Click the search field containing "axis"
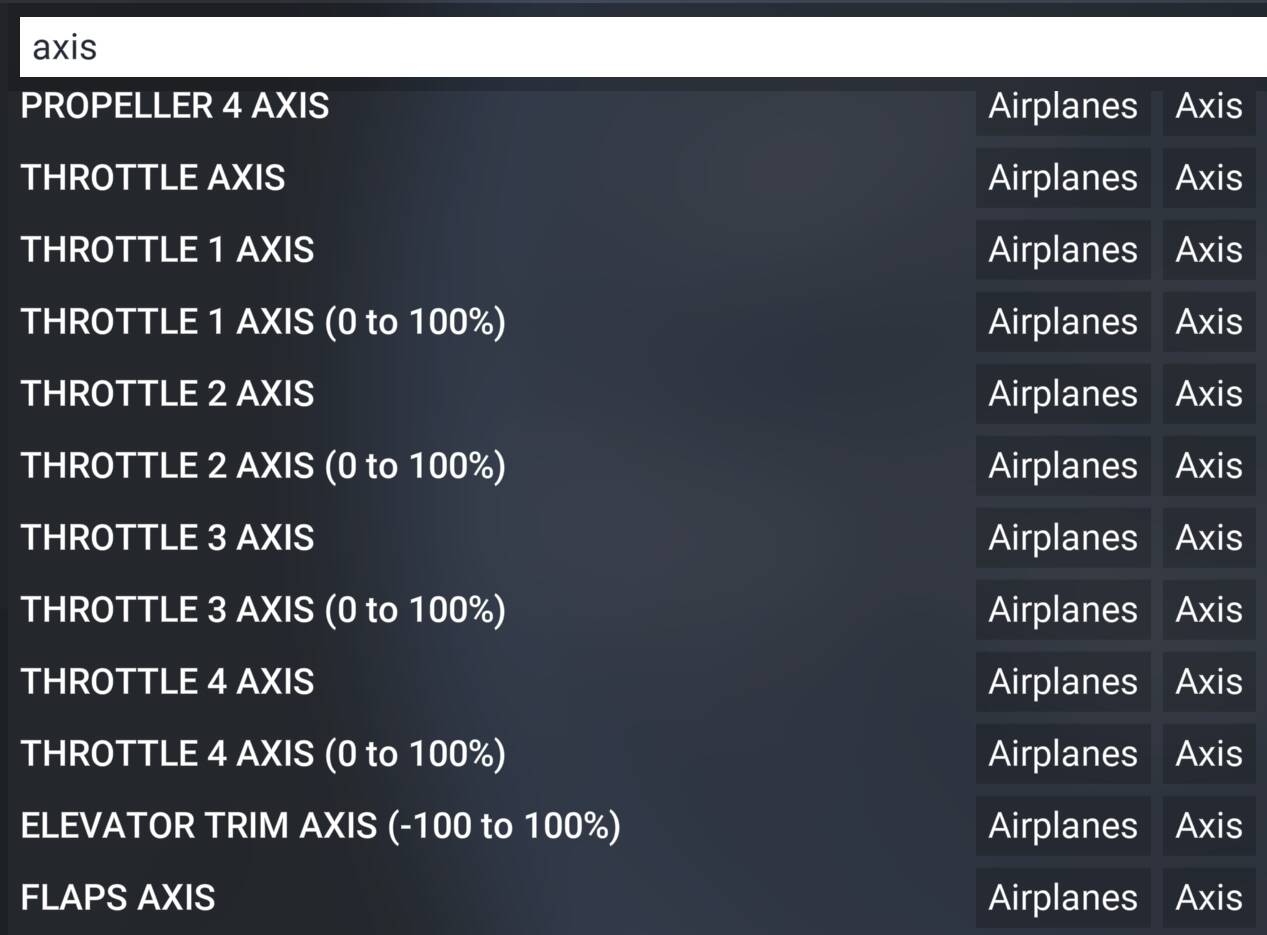The height and width of the screenshot is (935, 1267). click(x=640, y=47)
